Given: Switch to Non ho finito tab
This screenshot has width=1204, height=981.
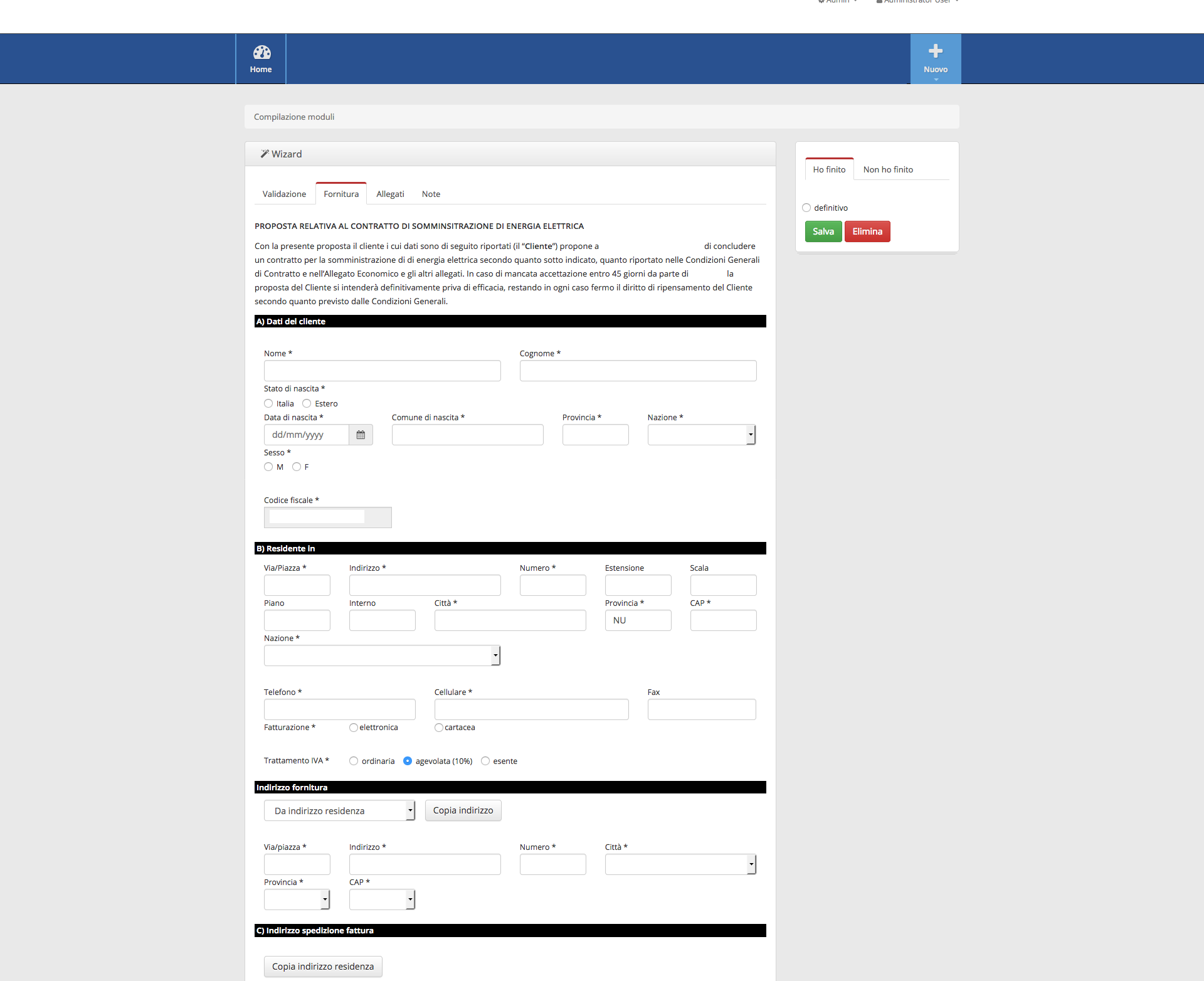Looking at the screenshot, I should click(887, 169).
